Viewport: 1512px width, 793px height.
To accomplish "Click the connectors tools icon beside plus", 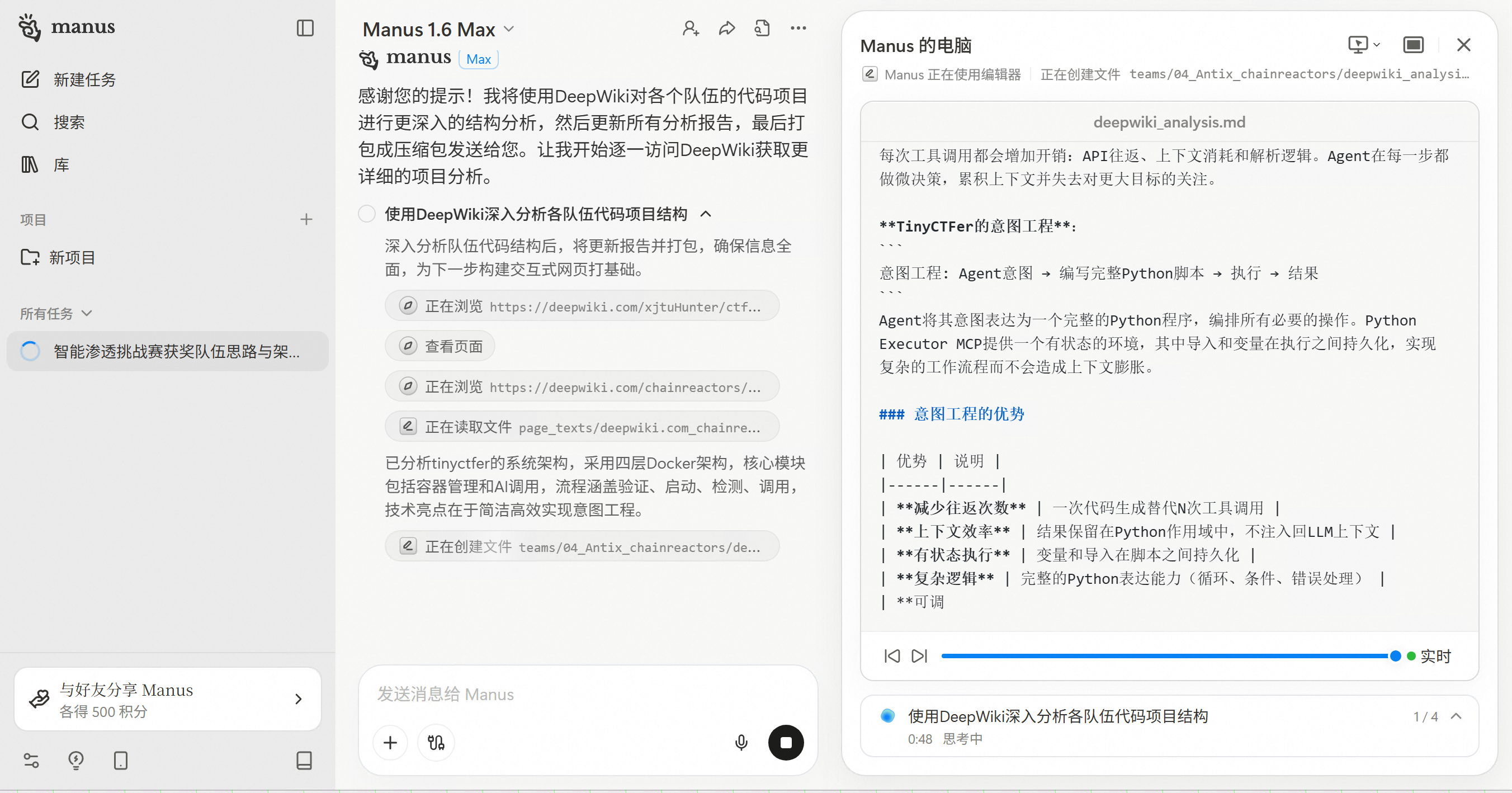I will 436,743.
